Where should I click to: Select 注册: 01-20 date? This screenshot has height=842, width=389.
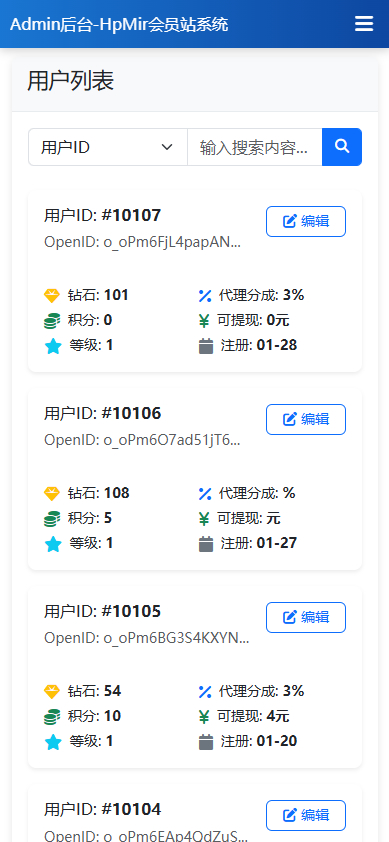point(258,742)
